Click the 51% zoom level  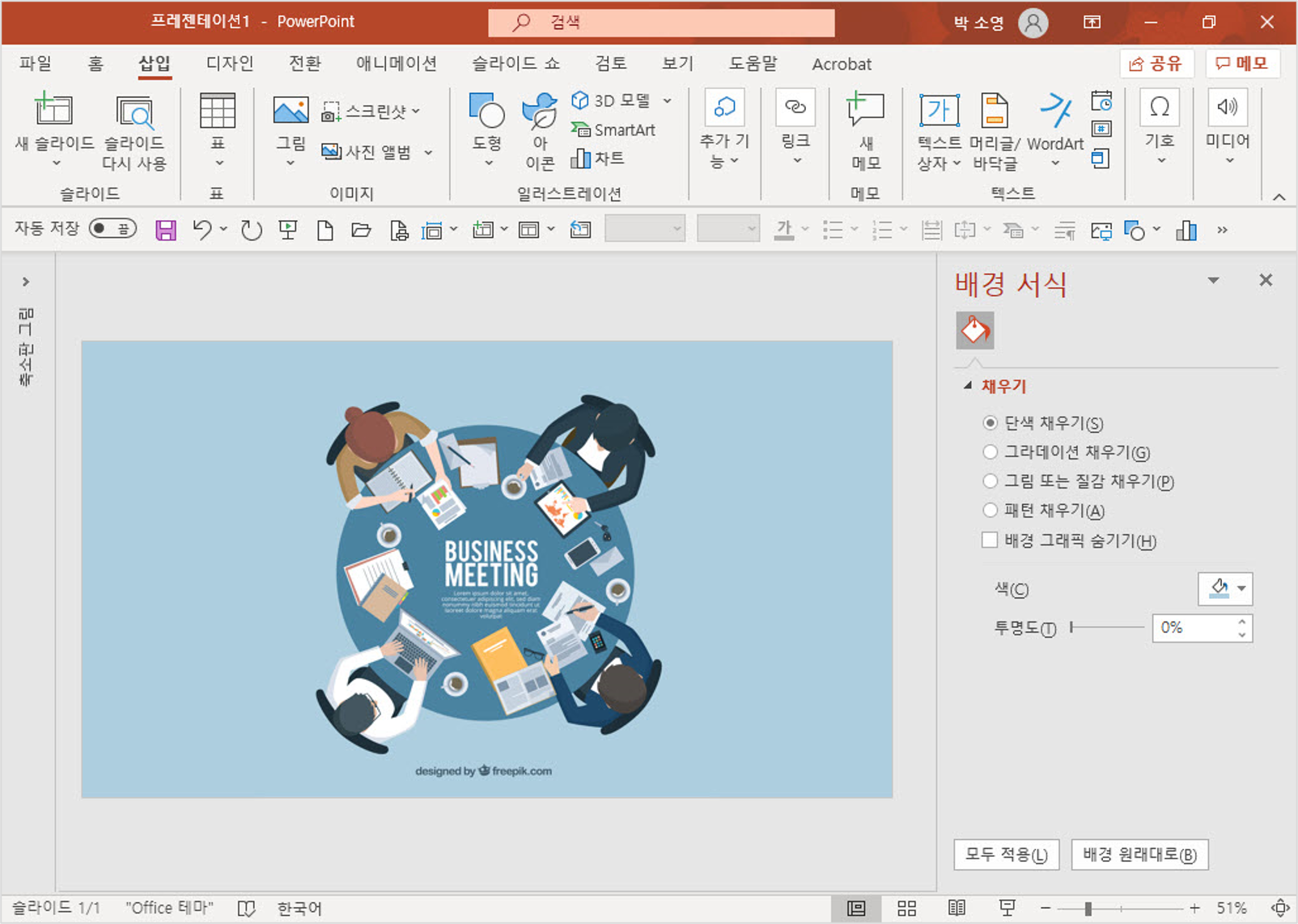click(1231, 908)
